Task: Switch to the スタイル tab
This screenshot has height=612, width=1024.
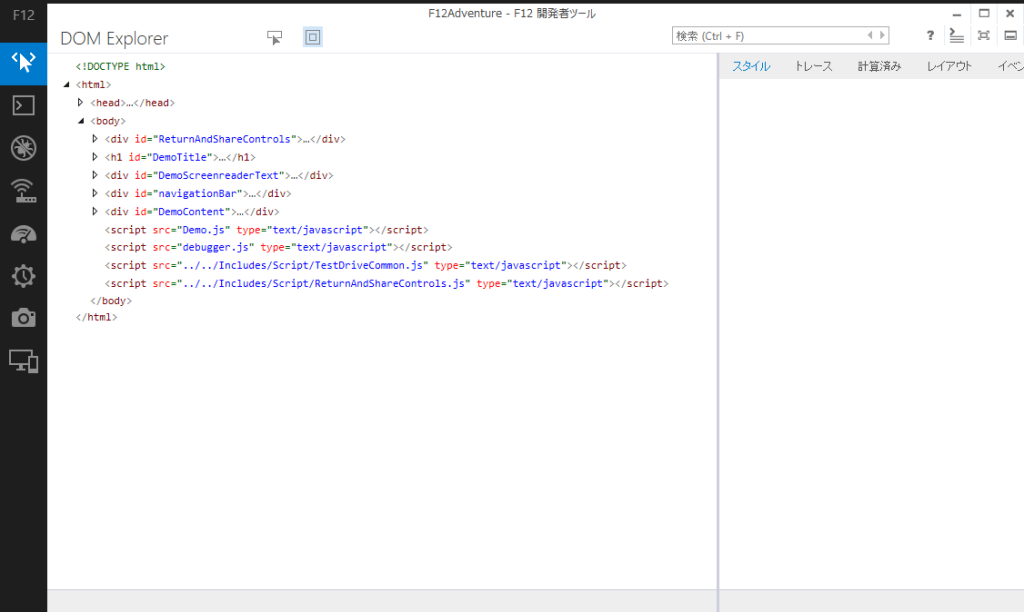Action: tap(751, 66)
